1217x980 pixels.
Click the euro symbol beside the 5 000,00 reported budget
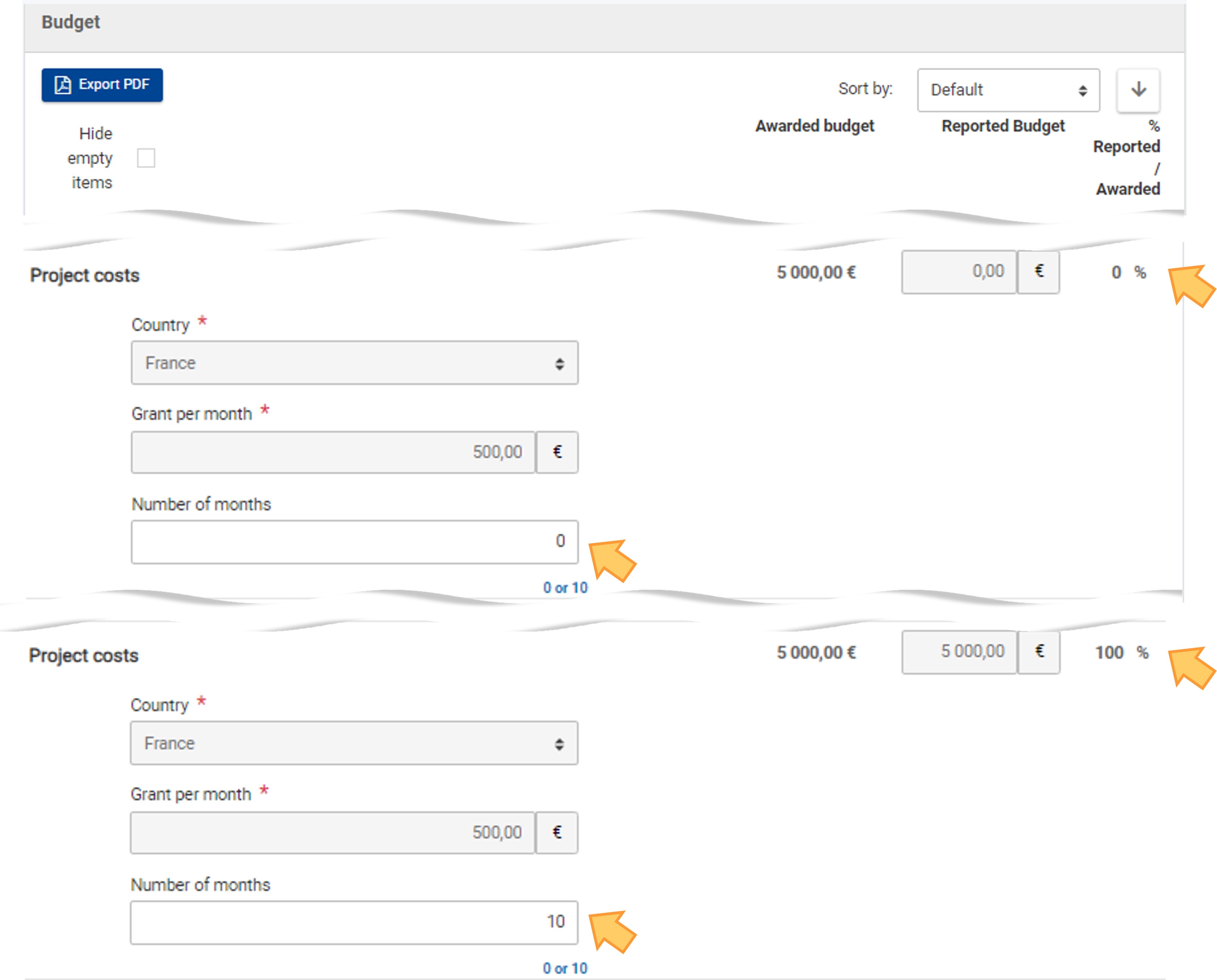click(x=1039, y=652)
